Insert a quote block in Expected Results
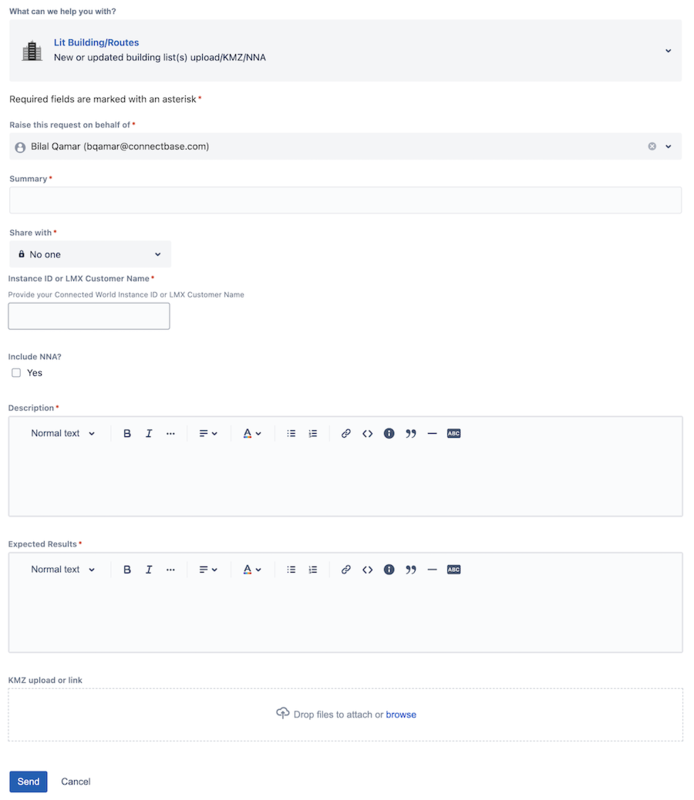This screenshot has height=800, width=694. click(411, 569)
